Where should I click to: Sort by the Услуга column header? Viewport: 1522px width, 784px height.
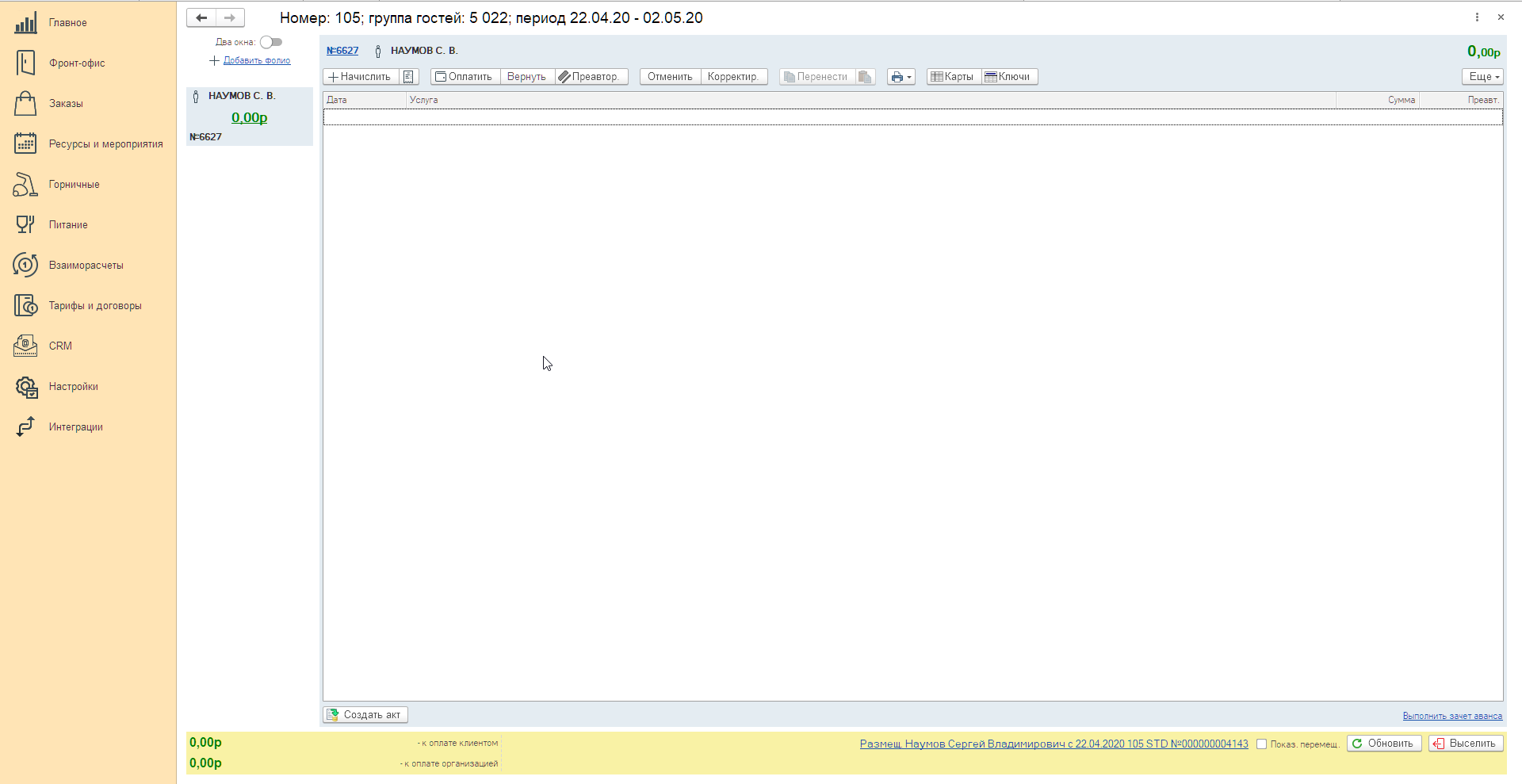(x=870, y=100)
